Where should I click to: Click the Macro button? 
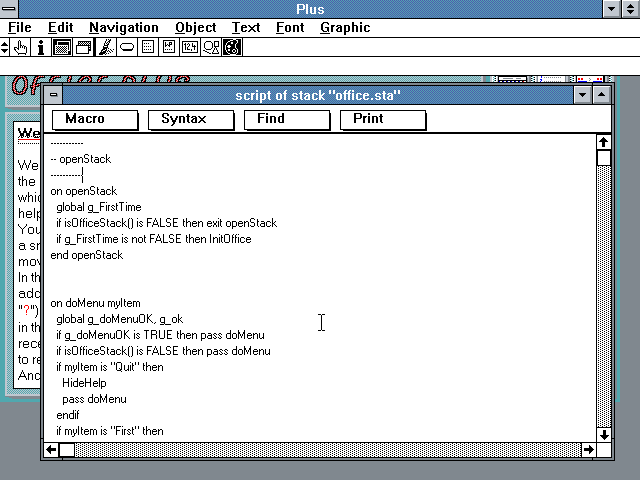click(95, 120)
